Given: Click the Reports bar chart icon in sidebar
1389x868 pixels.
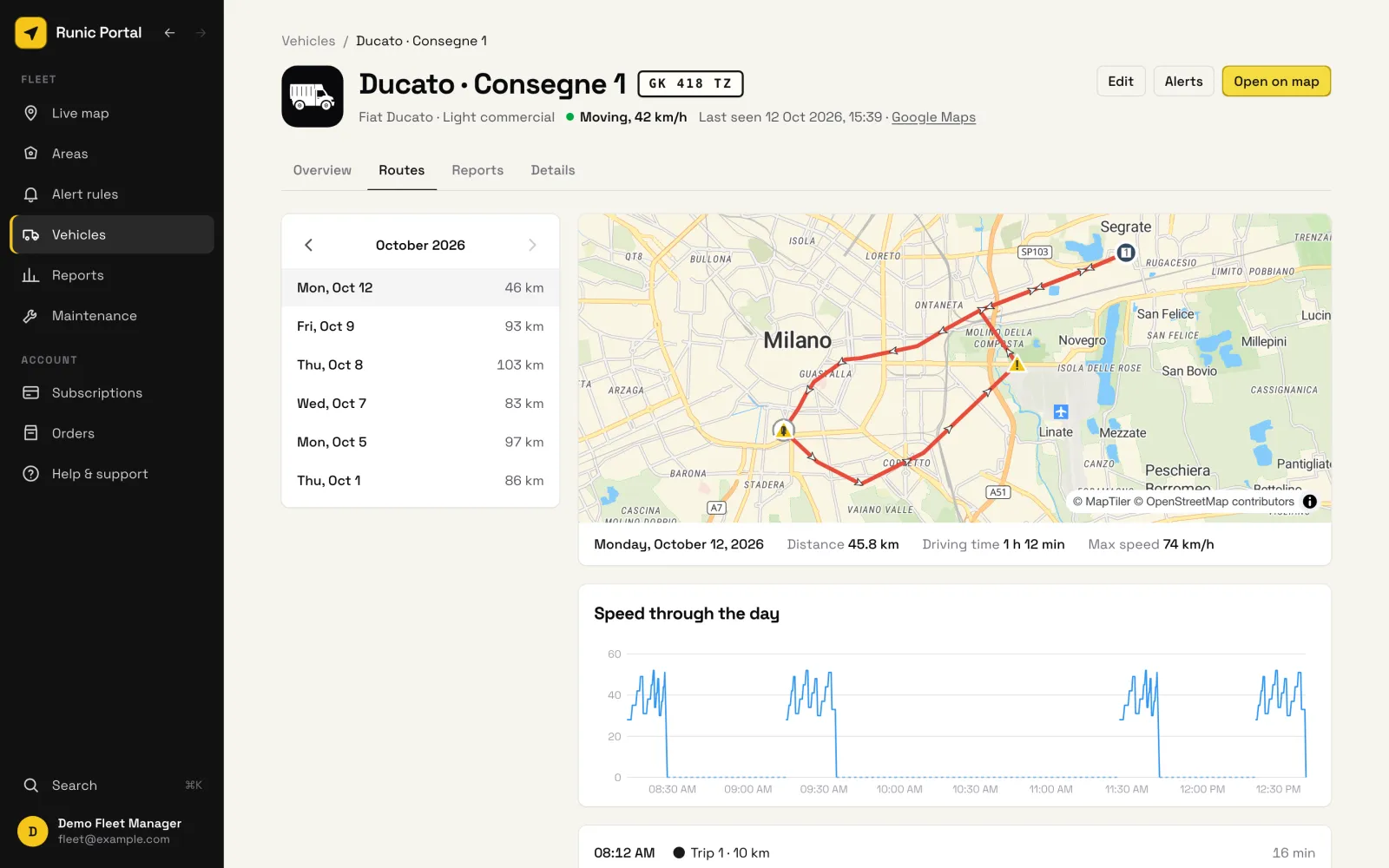Looking at the screenshot, I should coord(31,275).
